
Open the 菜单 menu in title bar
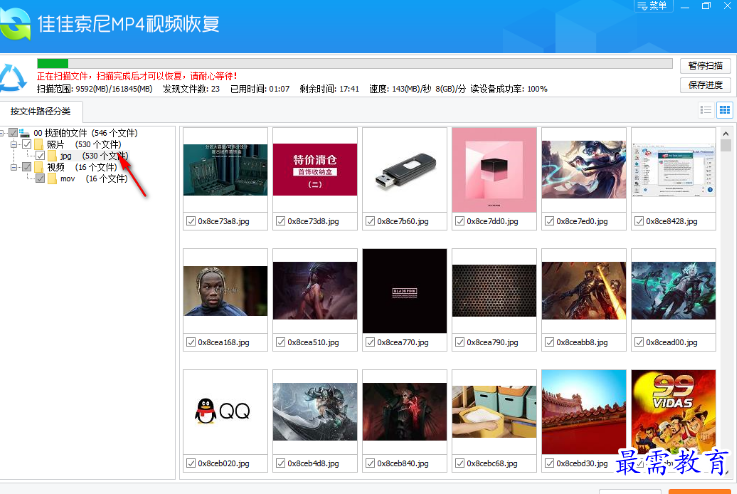[653, 6]
